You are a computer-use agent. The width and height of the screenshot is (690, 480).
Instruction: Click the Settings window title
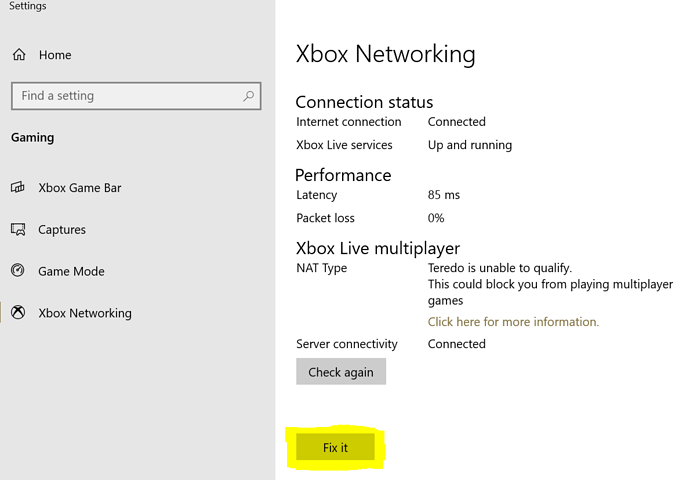[x=28, y=6]
